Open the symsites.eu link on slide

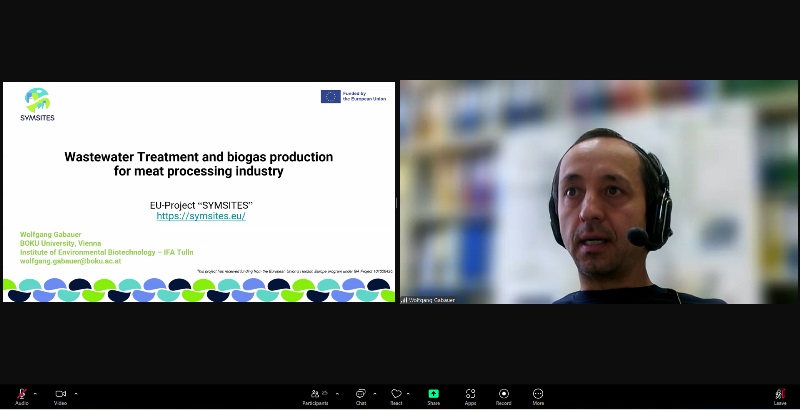[x=201, y=216]
